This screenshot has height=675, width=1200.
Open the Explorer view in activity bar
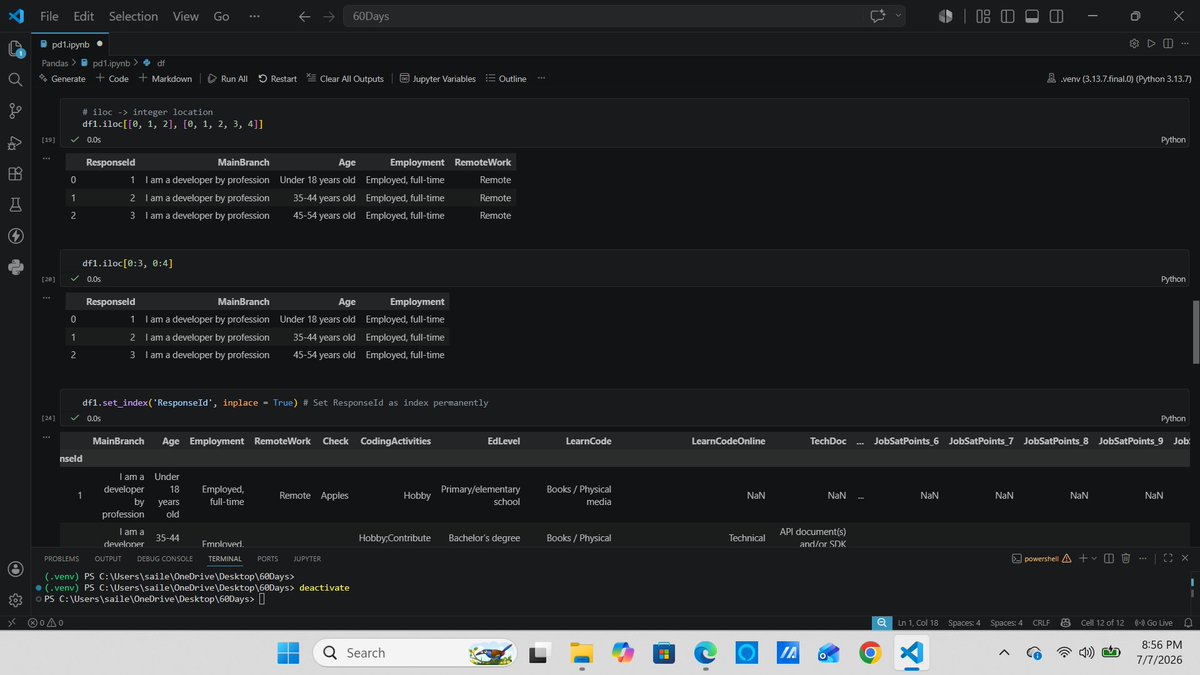(15, 48)
